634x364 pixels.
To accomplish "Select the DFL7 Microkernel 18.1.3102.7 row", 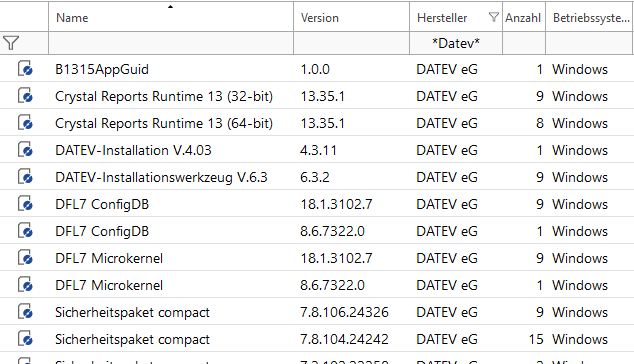I will (x=317, y=258).
